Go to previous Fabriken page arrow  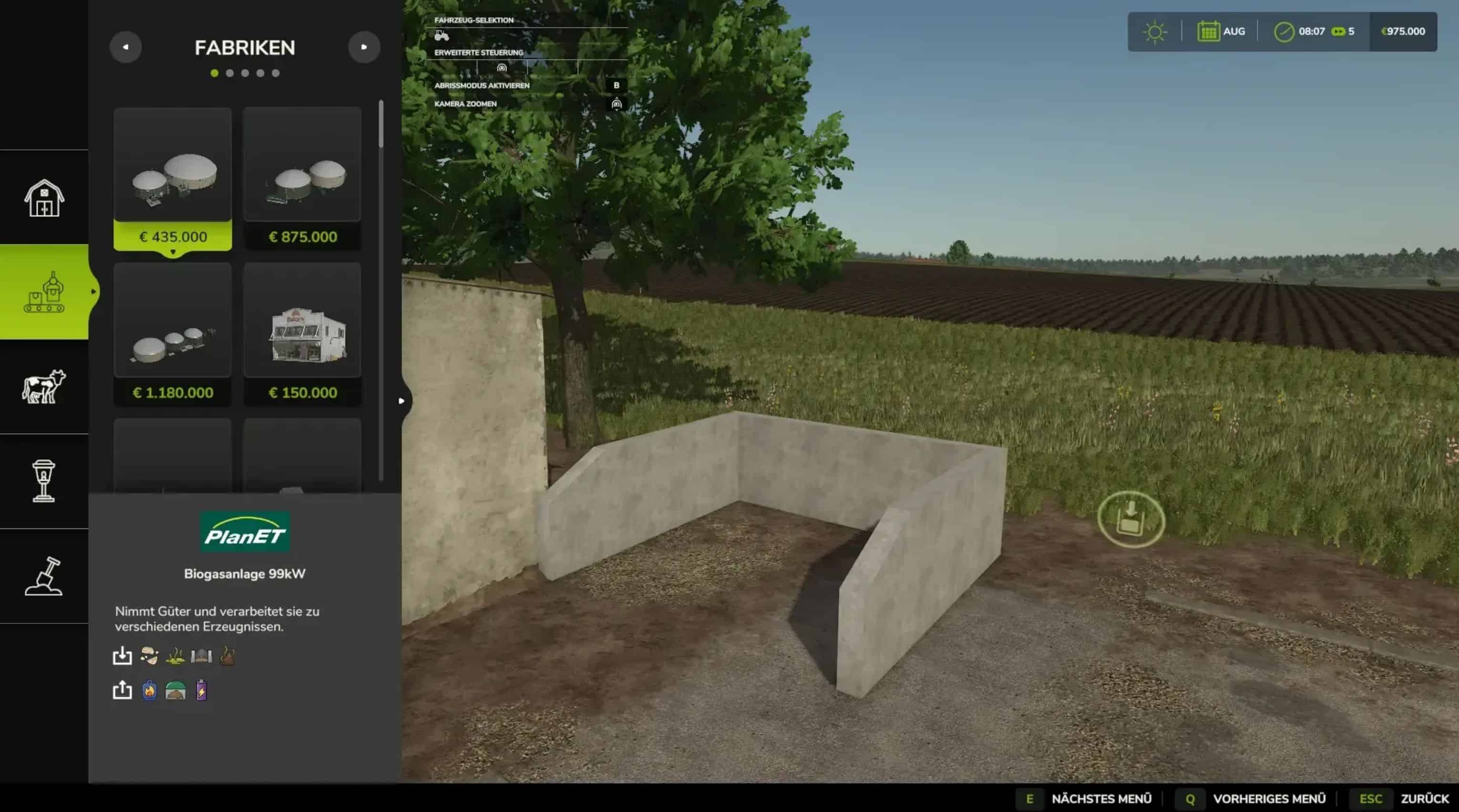click(126, 47)
